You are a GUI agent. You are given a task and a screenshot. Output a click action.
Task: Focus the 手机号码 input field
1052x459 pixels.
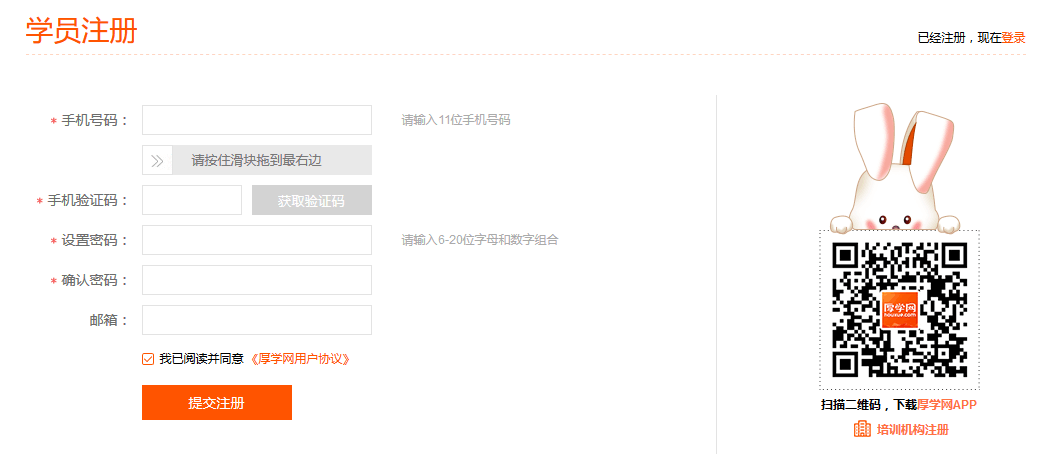click(x=257, y=120)
